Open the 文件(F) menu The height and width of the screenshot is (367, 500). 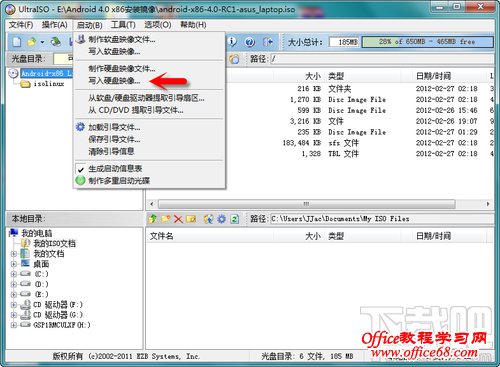tap(21, 25)
